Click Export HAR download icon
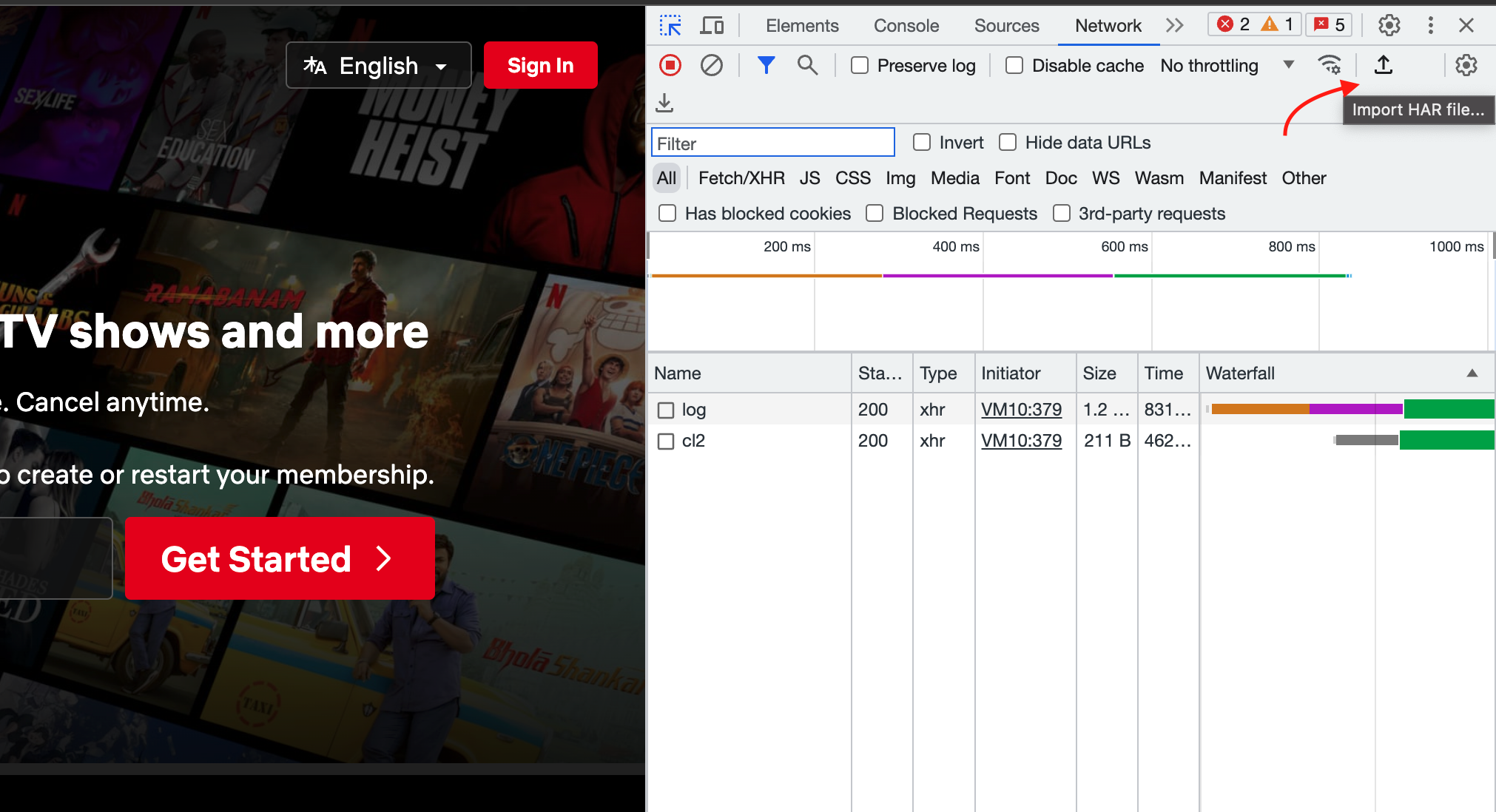1496x812 pixels. 664,103
